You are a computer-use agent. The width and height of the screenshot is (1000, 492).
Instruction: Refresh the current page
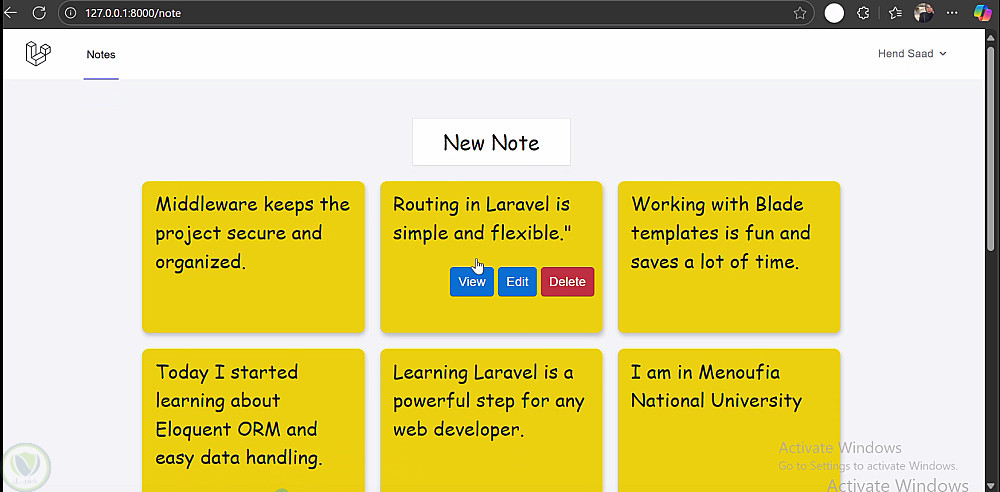pos(39,13)
